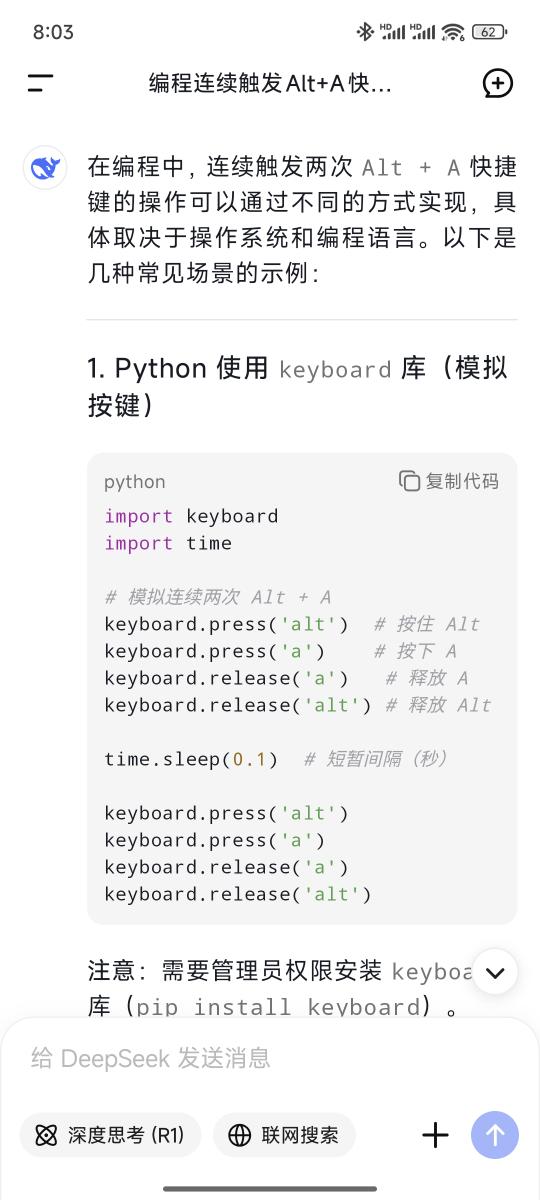Image resolution: width=540 pixels, height=1200 pixels.
Task: Focus the 给 DeepSeek 发送消息 input field
Action: pos(270,1058)
